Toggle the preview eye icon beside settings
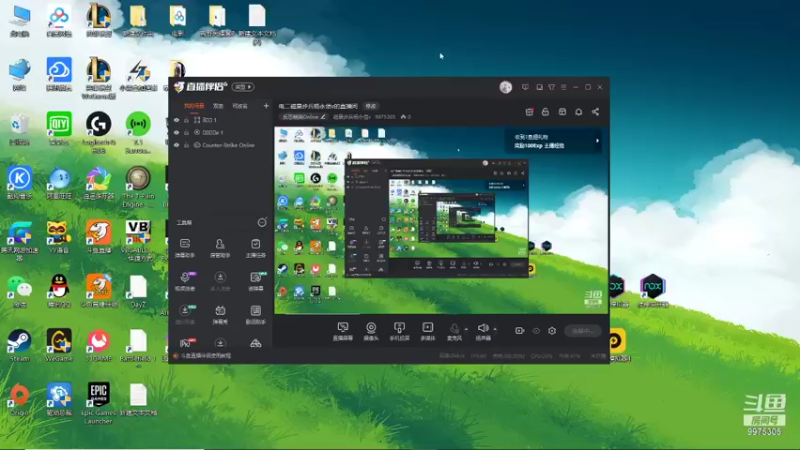 coord(536,331)
